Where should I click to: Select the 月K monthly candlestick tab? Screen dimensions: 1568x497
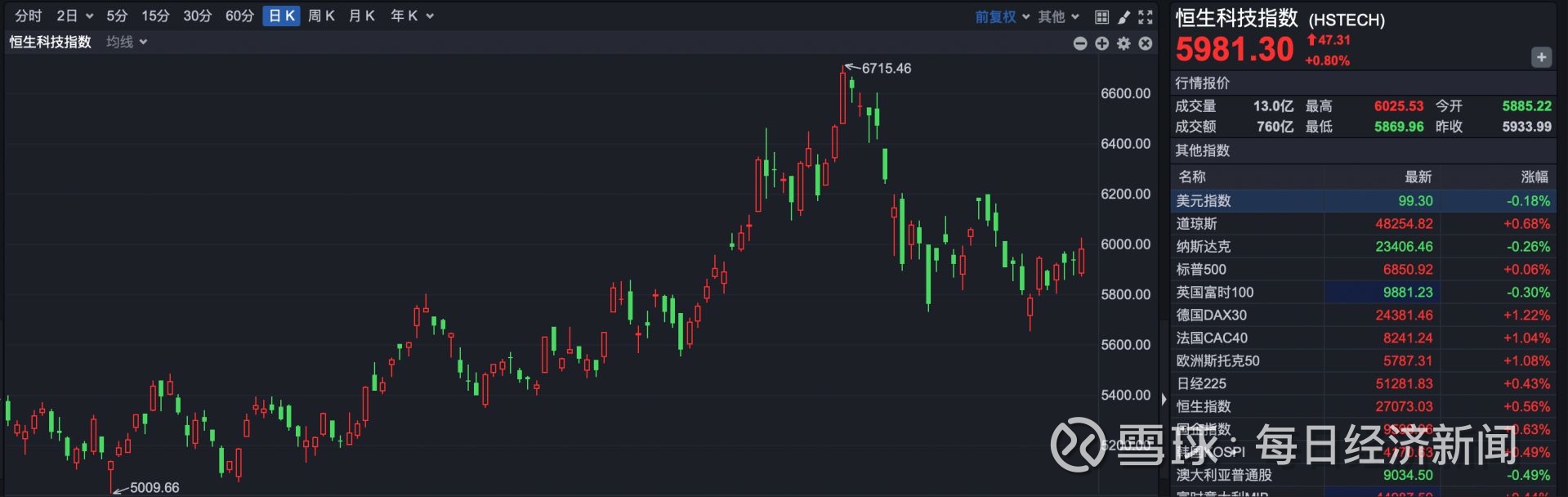(362, 16)
